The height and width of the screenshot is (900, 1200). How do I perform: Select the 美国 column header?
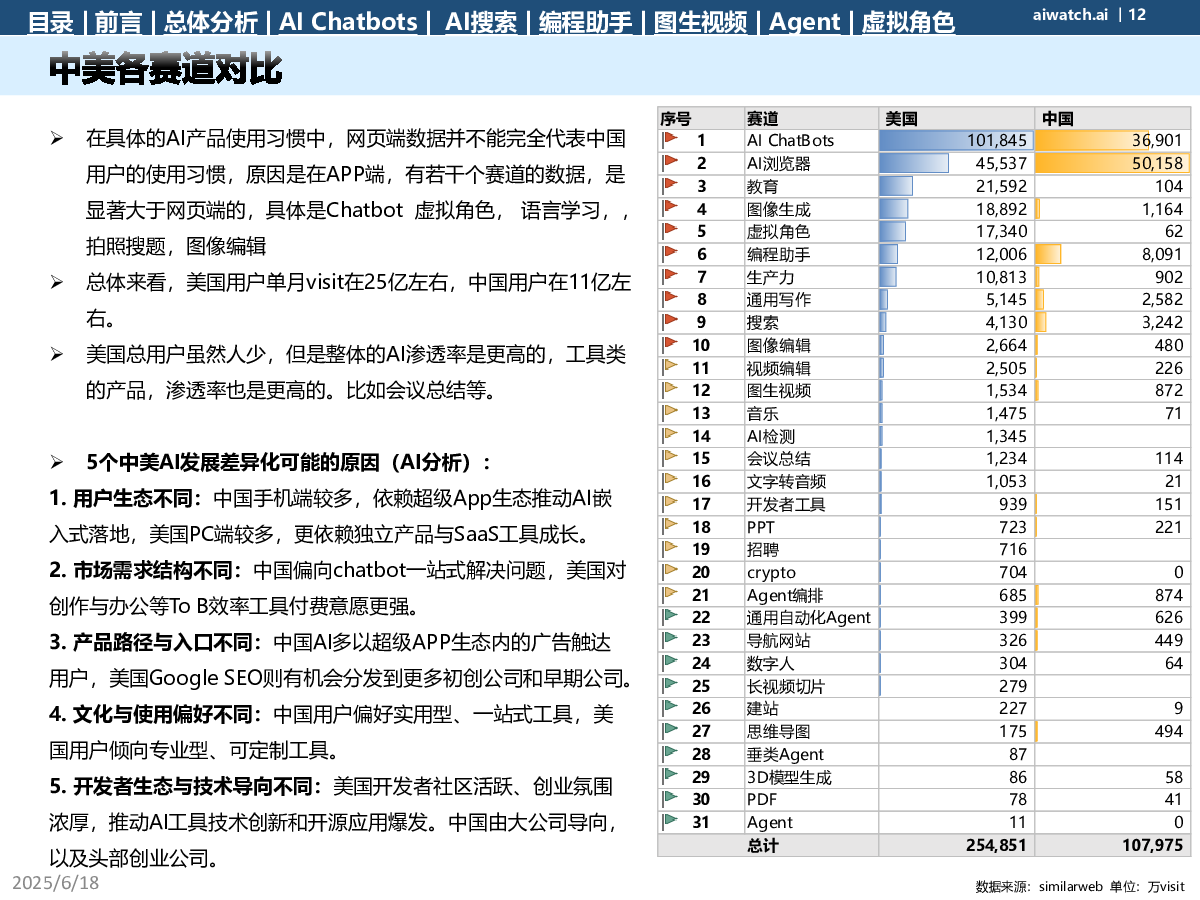point(957,117)
